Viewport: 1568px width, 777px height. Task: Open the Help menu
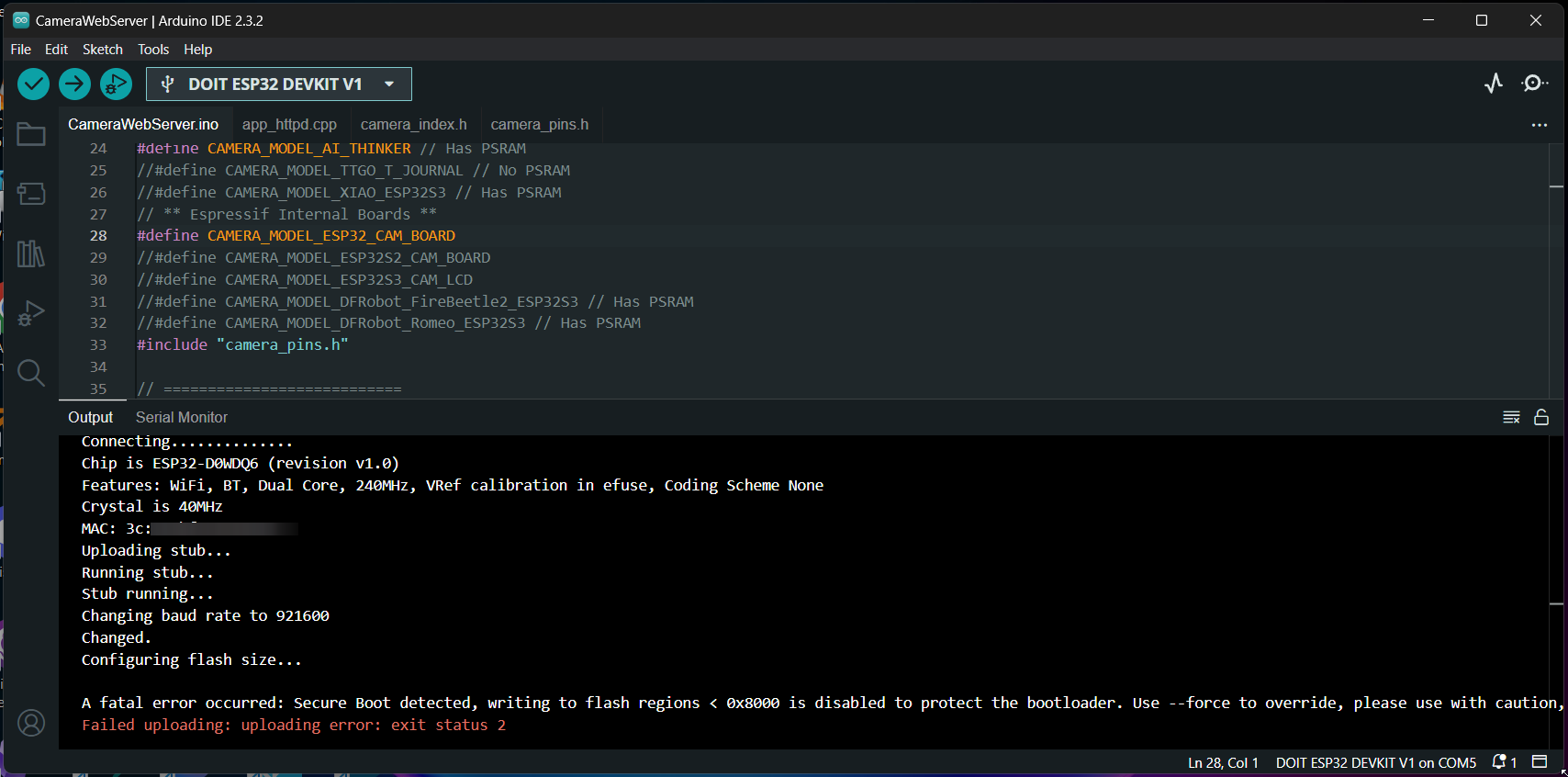(x=197, y=50)
